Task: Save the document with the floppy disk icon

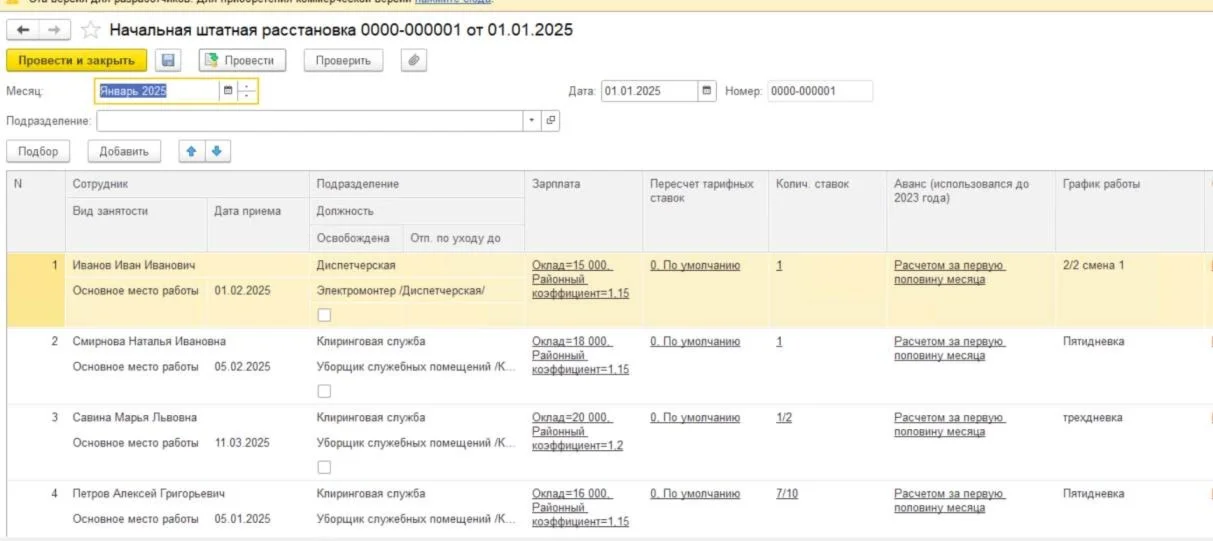Action: click(x=169, y=61)
